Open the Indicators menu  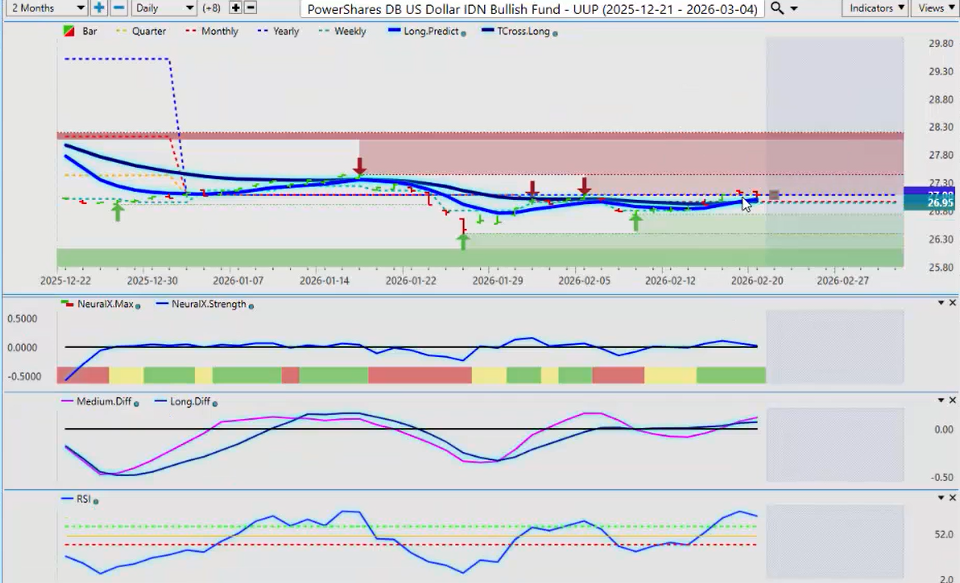[875, 8]
